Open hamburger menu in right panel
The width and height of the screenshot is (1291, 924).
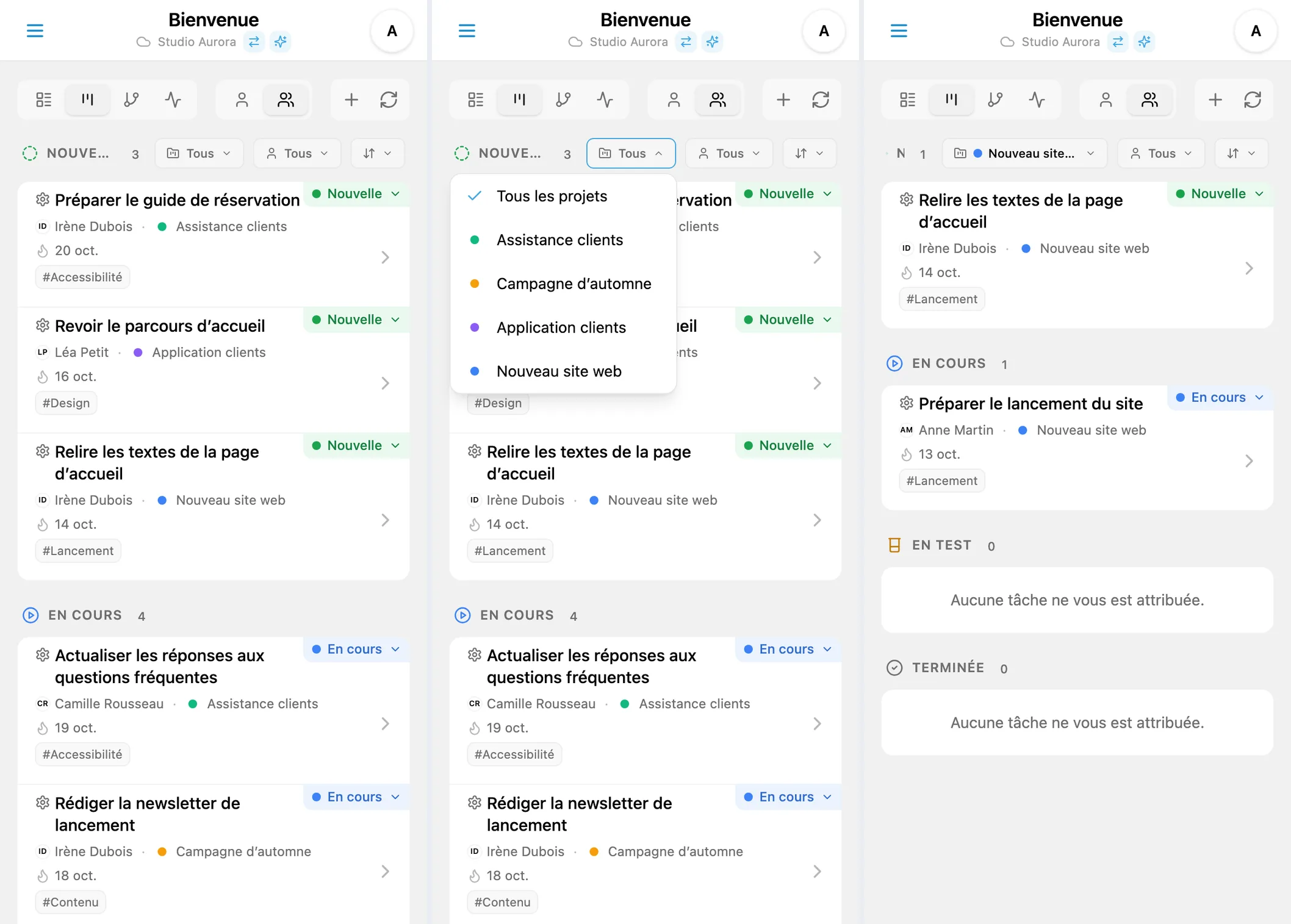[x=899, y=30]
